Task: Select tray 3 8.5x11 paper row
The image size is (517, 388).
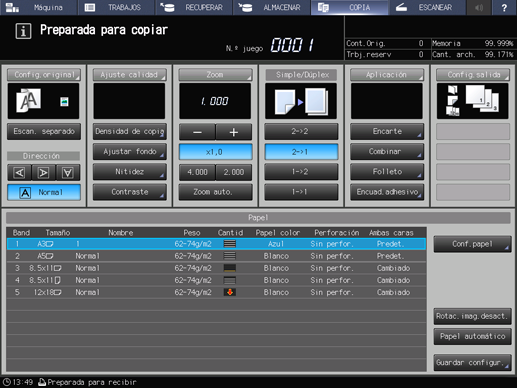Action: click(x=216, y=268)
